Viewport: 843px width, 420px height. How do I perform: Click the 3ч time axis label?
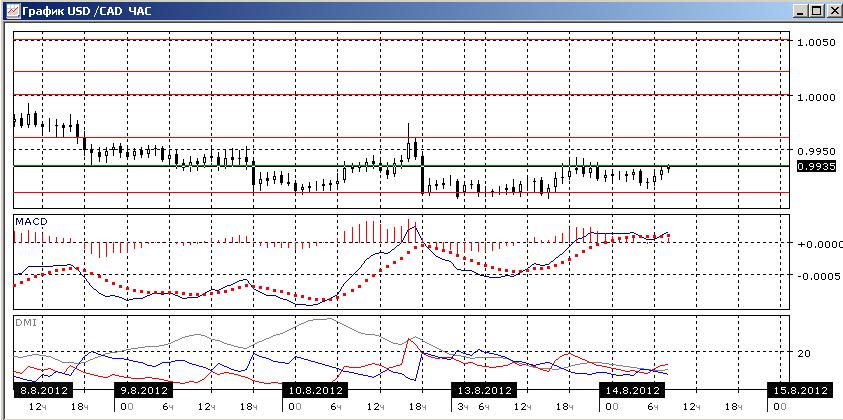(463, 407)
